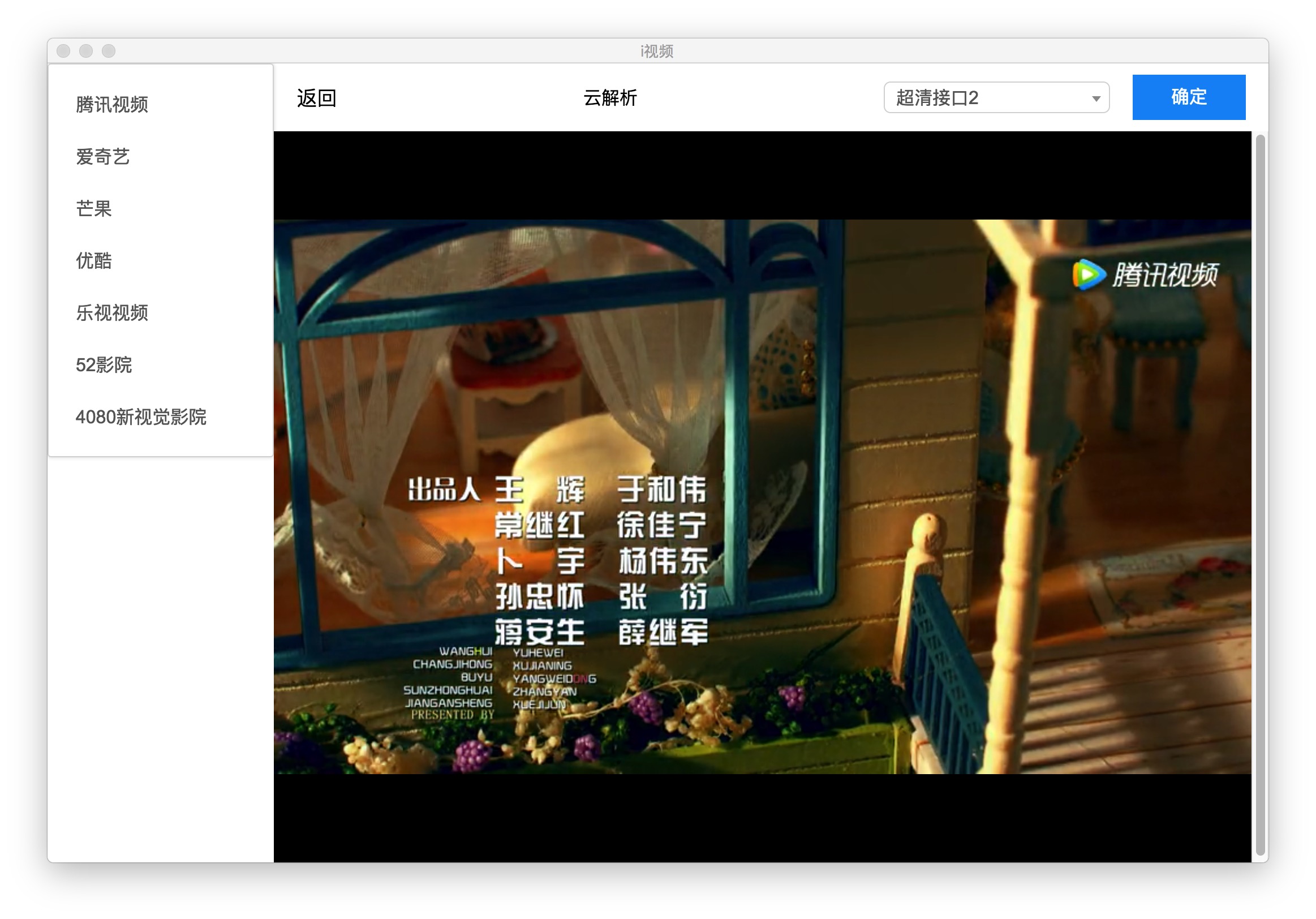Open 4080新视觉影院 entry
Screen dimensions: 1316x919
tap(140, 417)
